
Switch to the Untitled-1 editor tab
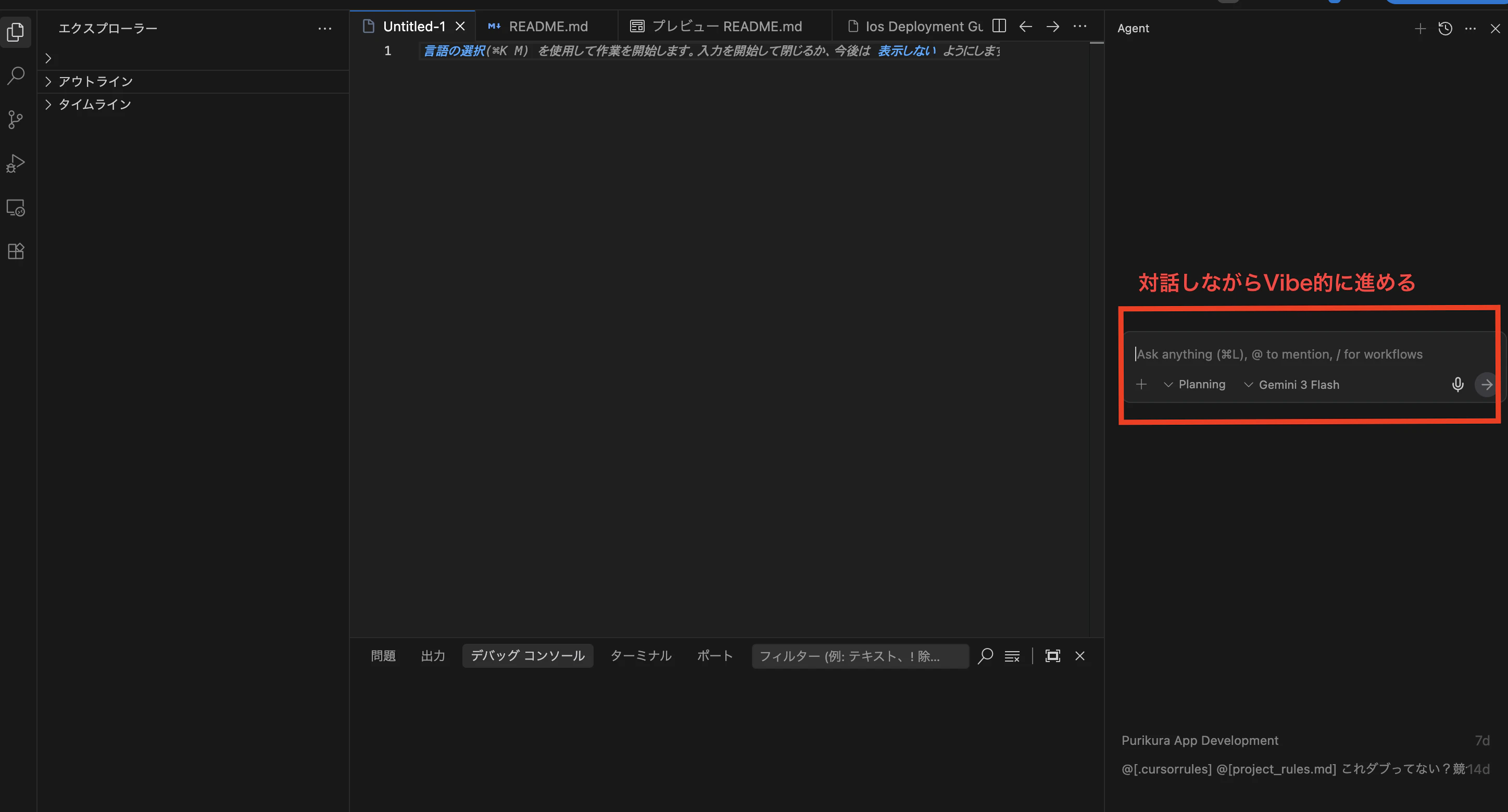[x=414, y=27]
